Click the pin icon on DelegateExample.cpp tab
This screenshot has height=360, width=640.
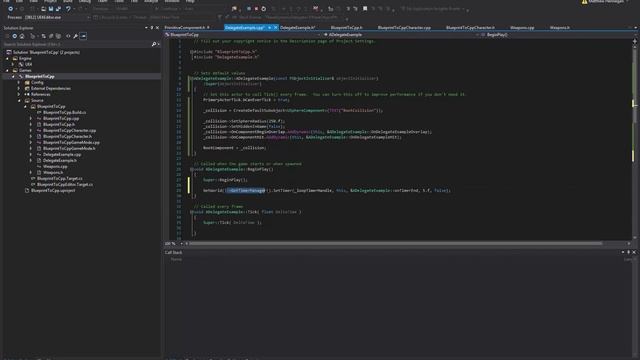tap(269, 28)
